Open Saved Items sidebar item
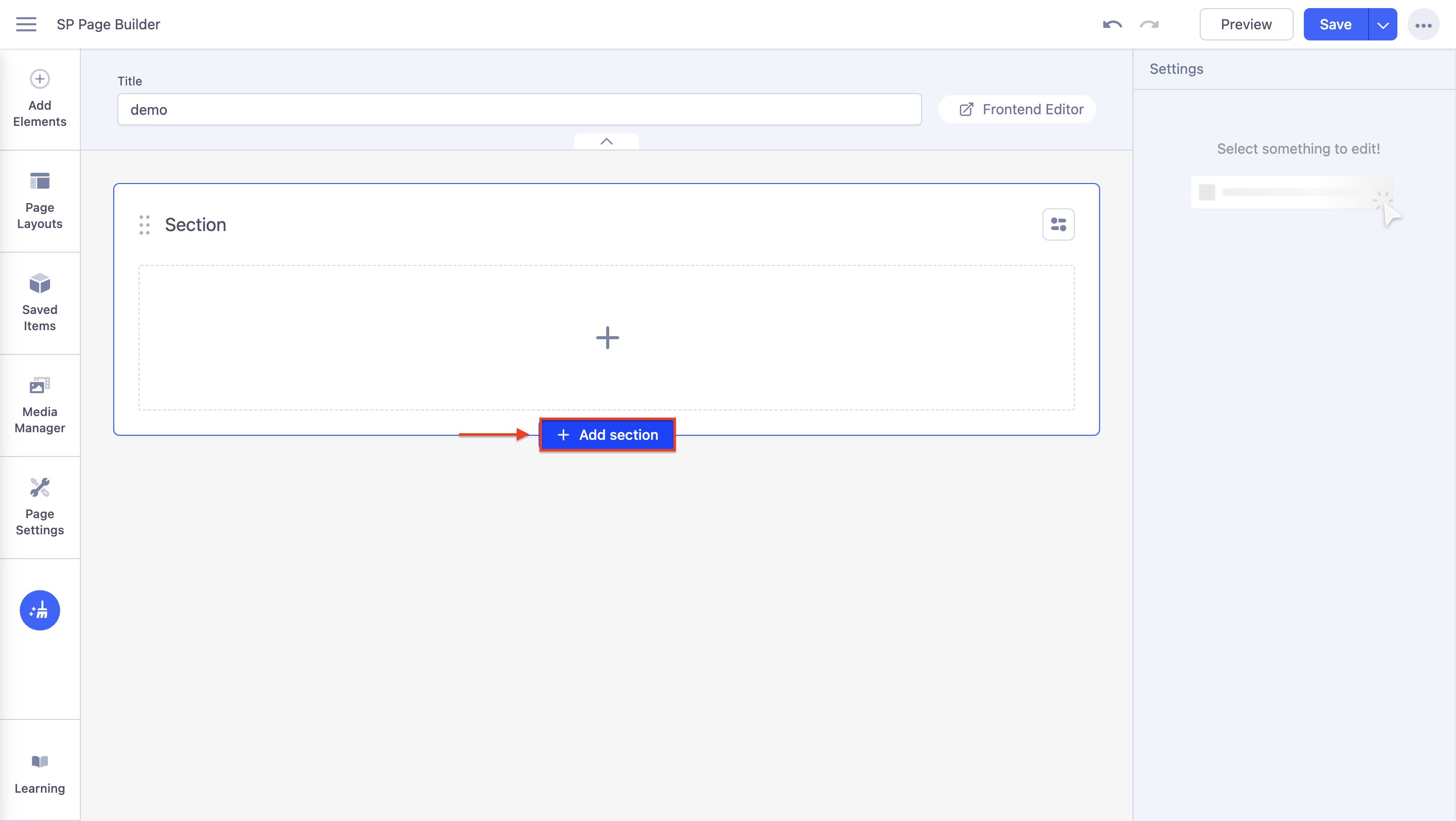This screenshot has height=821, width=1456. pos(39,303)
